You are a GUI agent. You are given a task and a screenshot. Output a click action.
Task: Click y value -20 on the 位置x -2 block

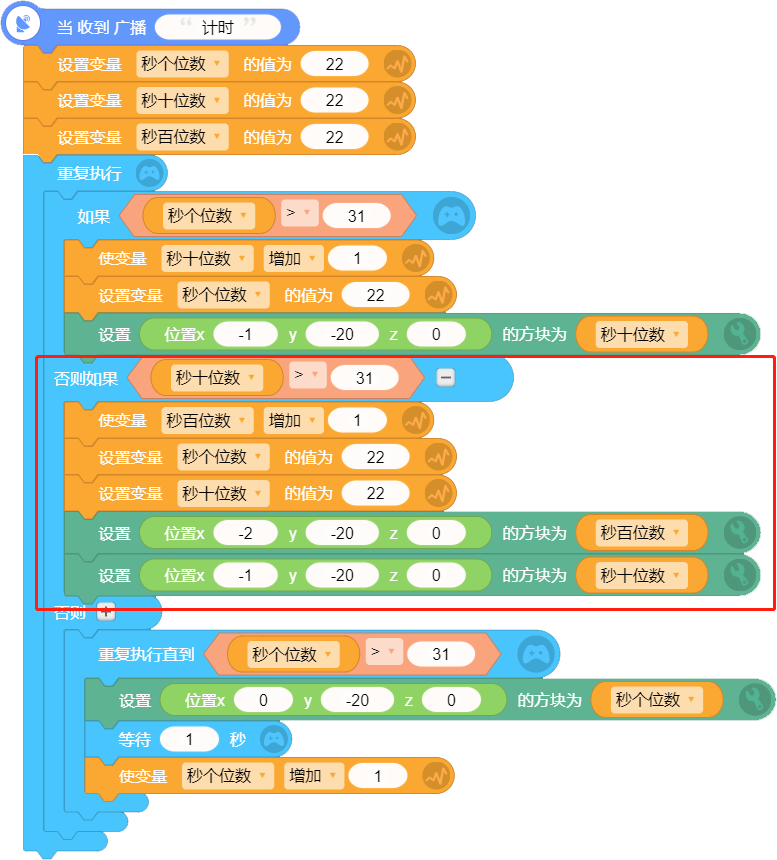[342, 533]
